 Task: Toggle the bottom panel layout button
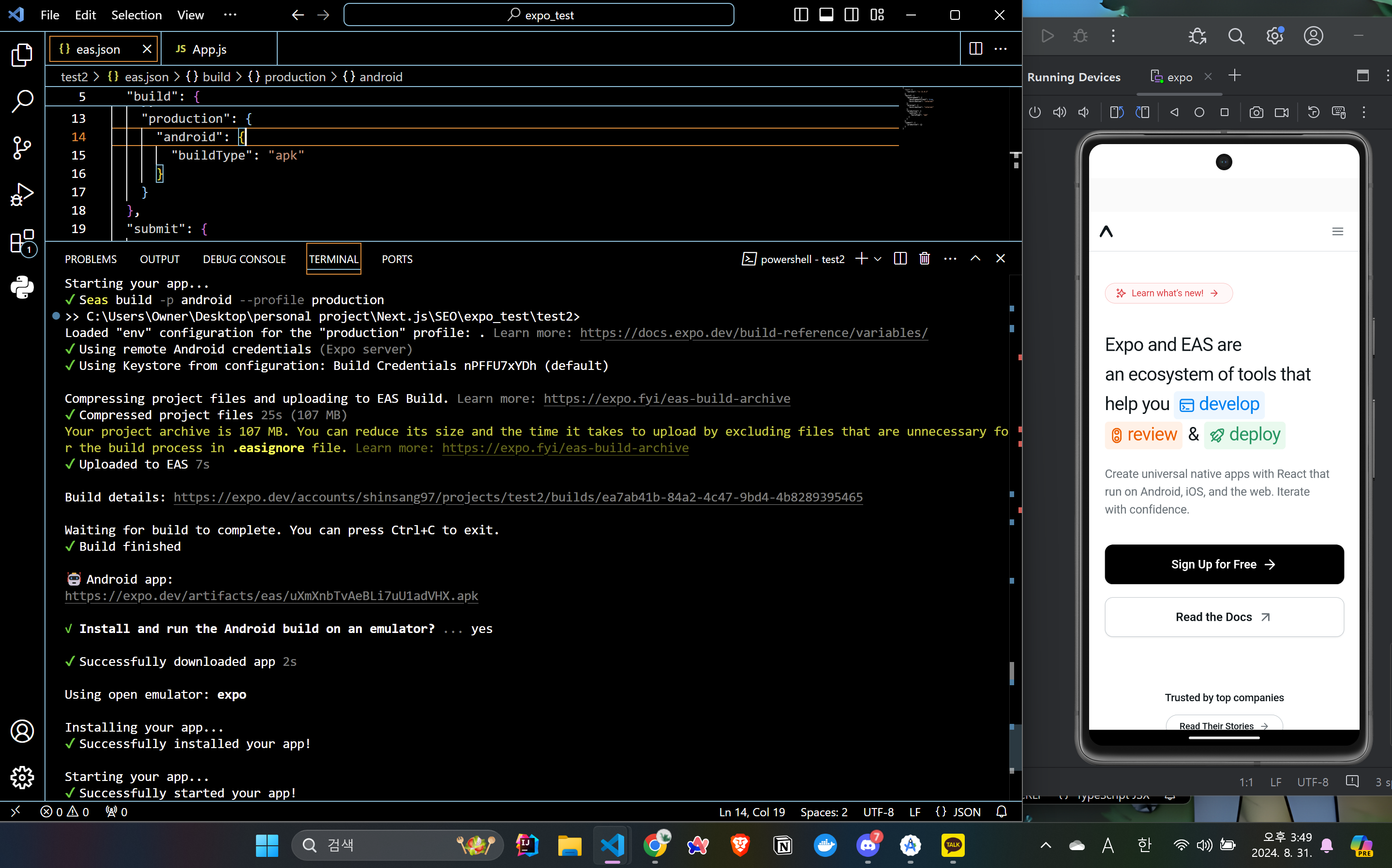(x=826, y=15)
